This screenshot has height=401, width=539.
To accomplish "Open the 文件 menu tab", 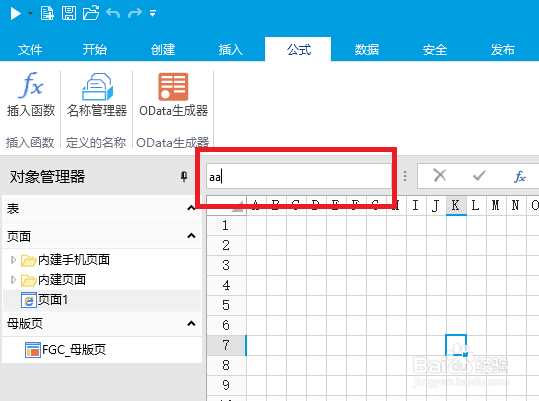I will 30,49.
